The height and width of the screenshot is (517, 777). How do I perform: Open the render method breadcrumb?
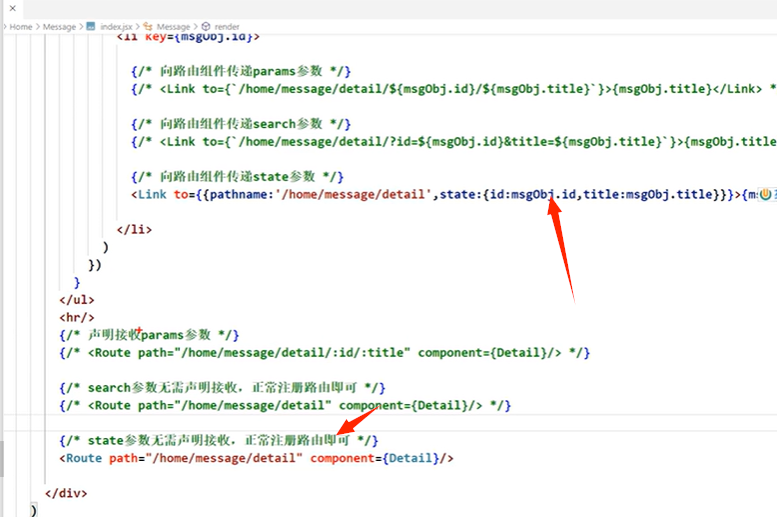(x=226, y=27)
